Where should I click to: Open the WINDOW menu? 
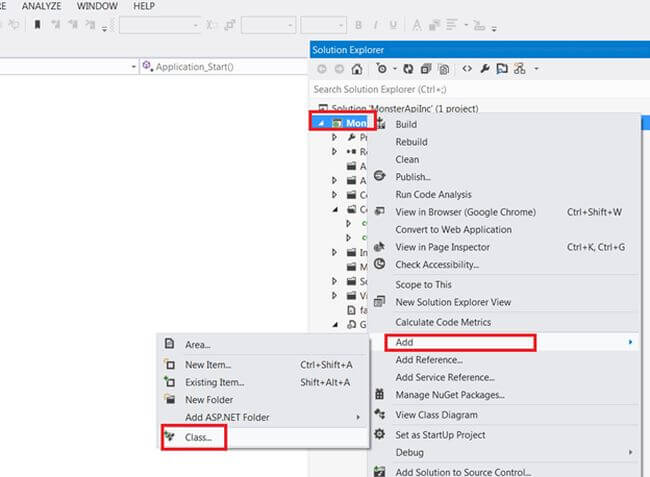(97, 6)
